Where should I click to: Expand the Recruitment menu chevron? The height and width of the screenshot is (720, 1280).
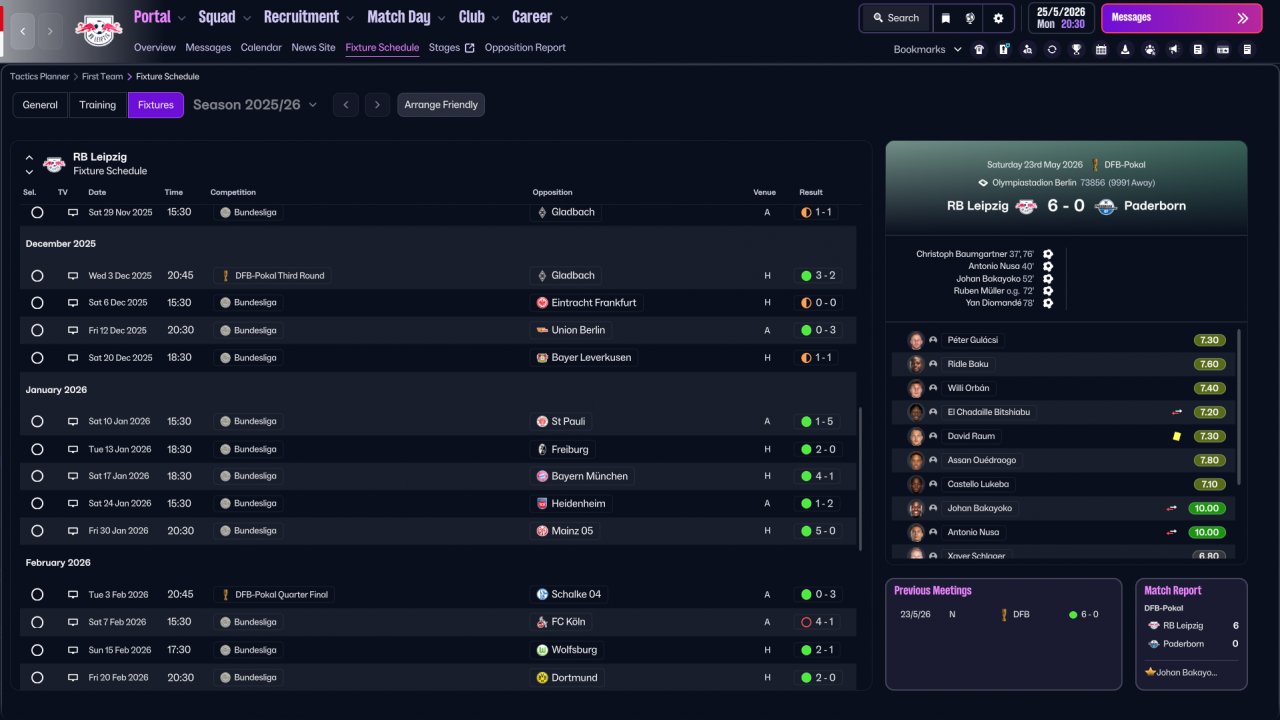(x=350, y=18)
